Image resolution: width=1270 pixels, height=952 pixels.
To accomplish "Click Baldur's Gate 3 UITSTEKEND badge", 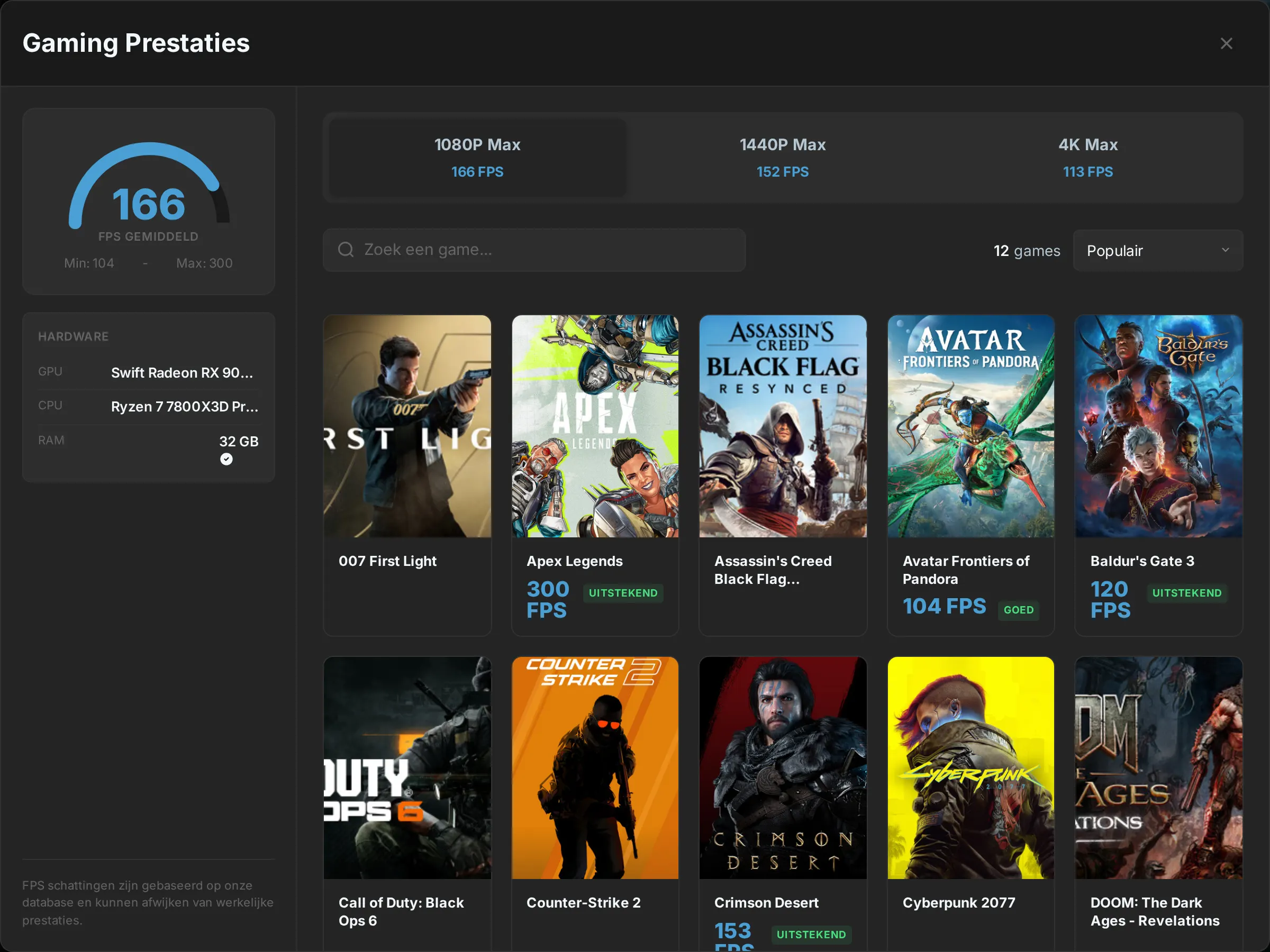I will [x=1187, y=593].
